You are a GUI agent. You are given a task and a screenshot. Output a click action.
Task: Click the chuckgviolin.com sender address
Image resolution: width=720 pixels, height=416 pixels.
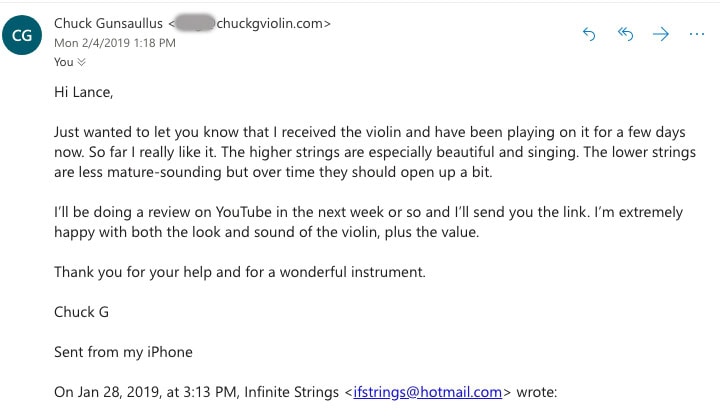(279, 22)
